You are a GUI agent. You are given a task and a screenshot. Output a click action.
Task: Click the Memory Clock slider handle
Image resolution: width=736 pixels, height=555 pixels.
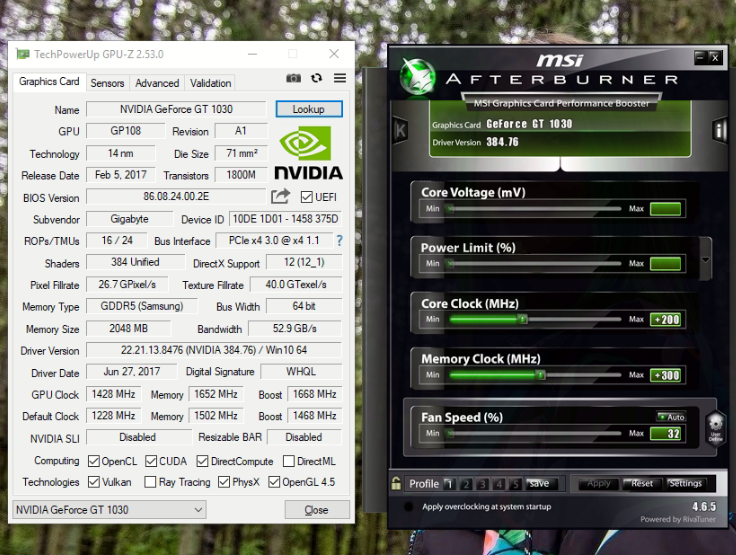[x=541, y=375]
